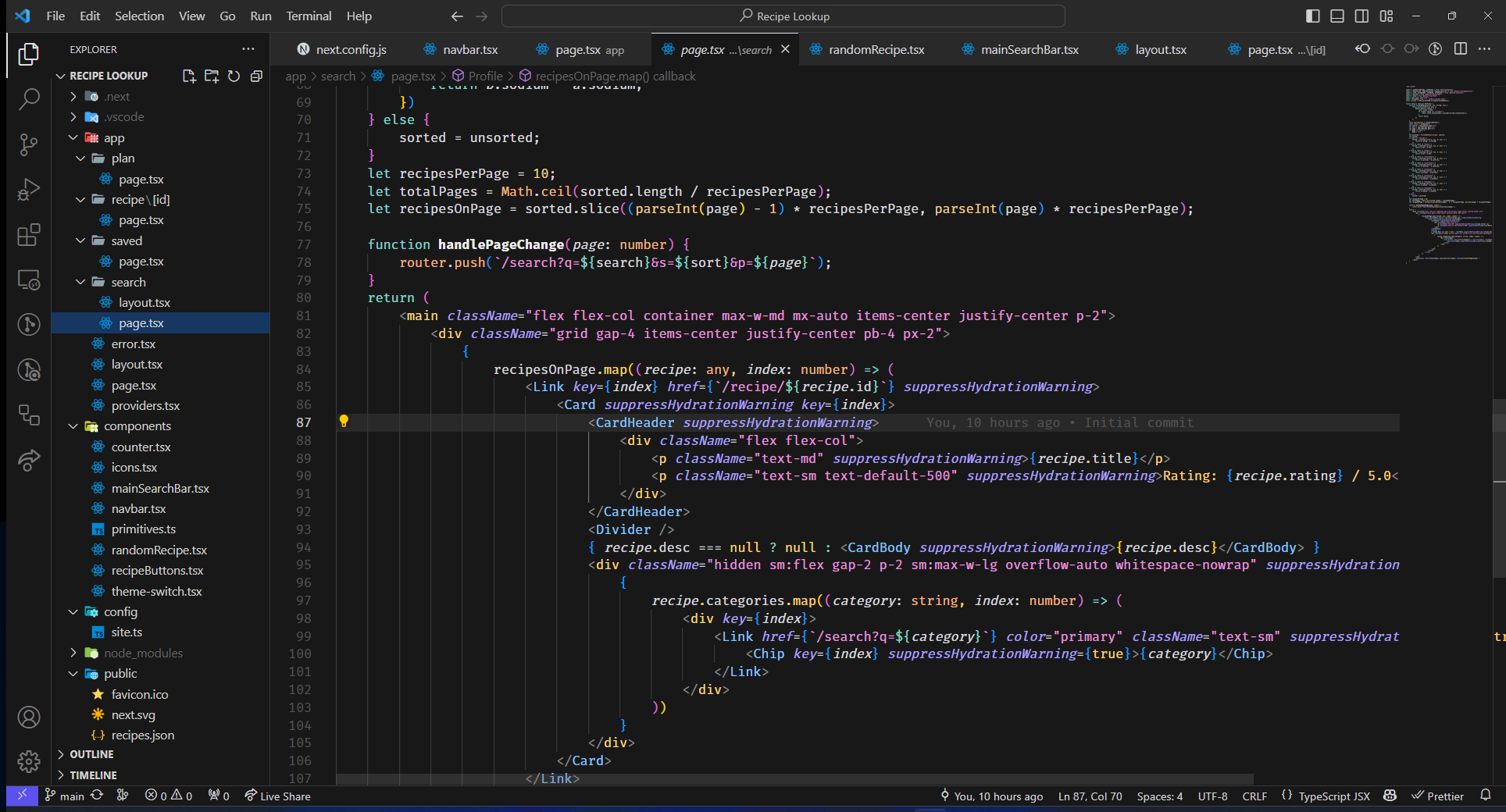
Task: Refresh the Explorer file tree
Action: [234, 76]
